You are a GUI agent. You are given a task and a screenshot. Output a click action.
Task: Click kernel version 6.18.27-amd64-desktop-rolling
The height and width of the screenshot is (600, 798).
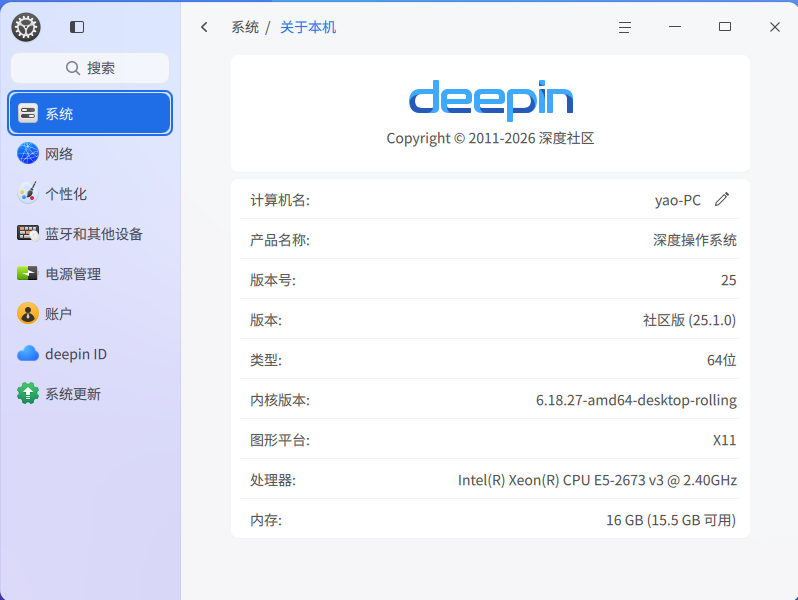[636, 400]
